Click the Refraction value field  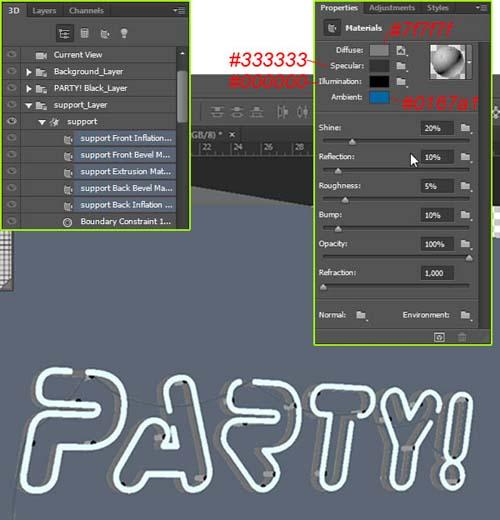click(x=437, y=273)
